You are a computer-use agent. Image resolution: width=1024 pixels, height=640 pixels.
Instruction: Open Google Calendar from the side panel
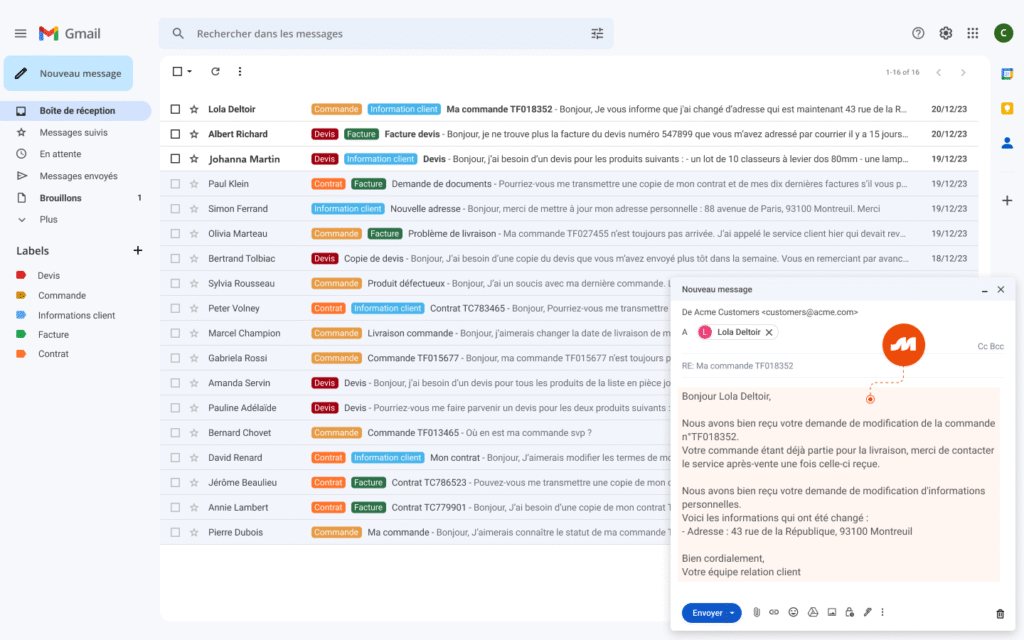tap(1007, 73)
